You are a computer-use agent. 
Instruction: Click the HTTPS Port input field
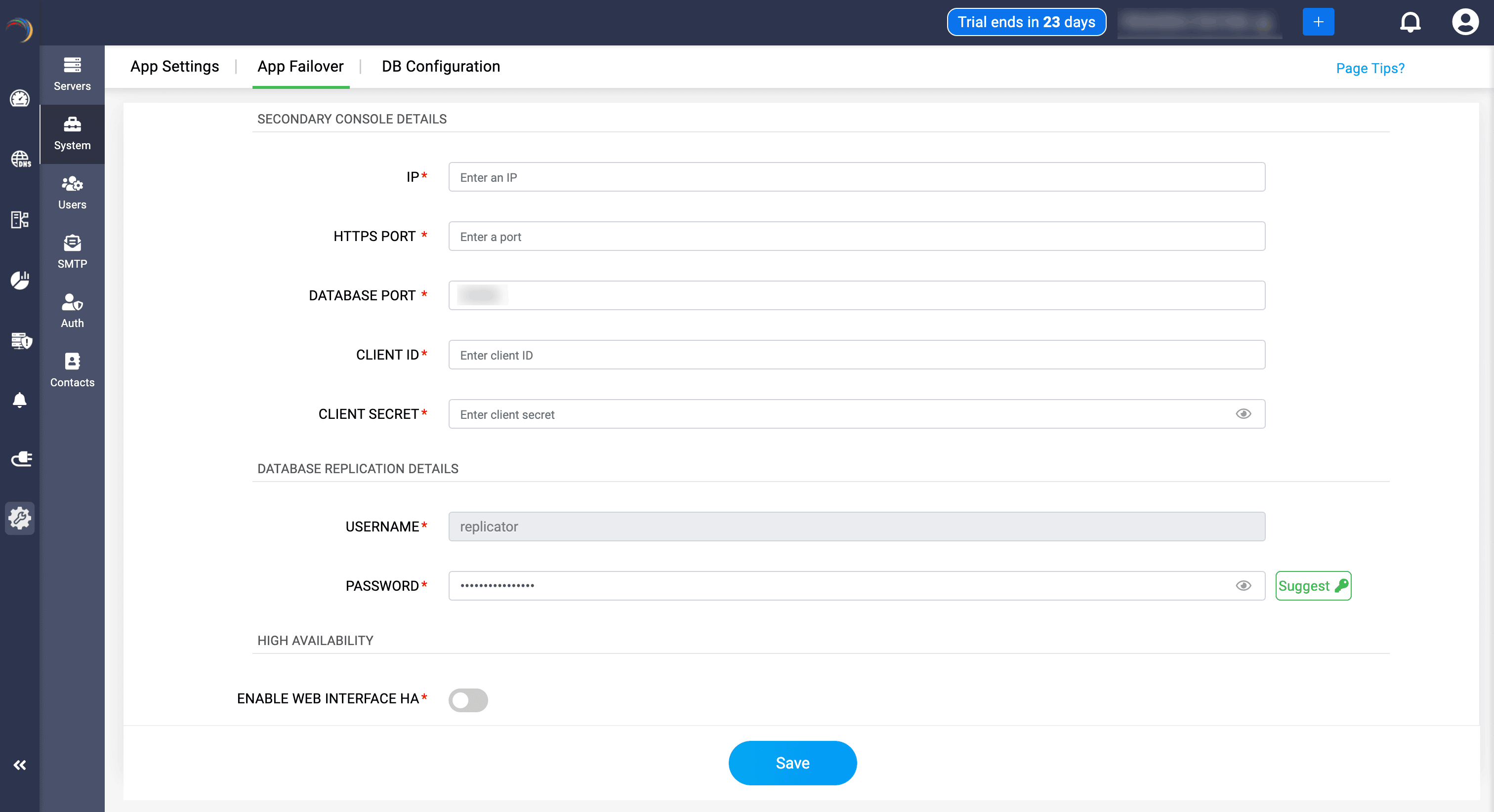pos(856,236)
